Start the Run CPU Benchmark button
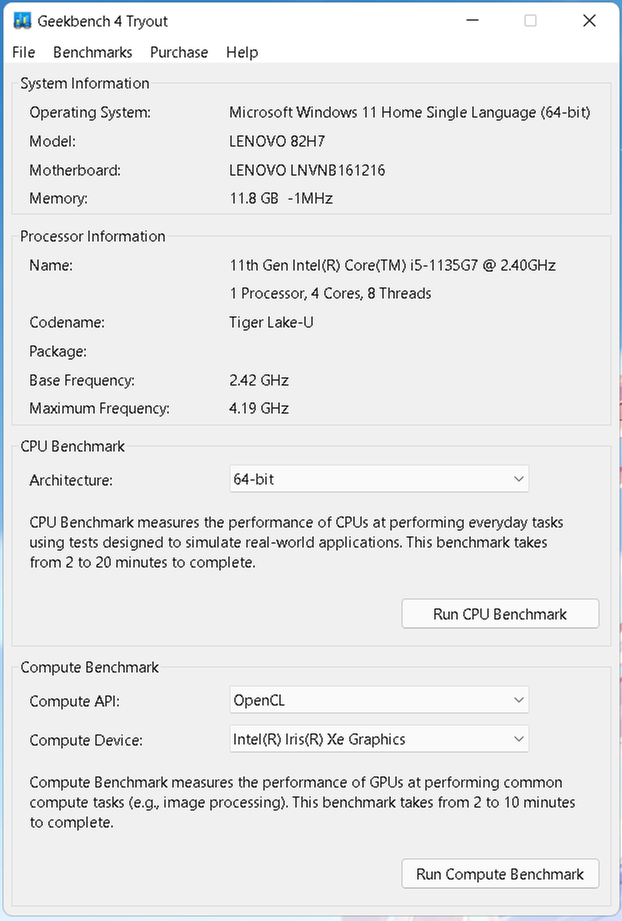The image size is (622, 921). point(500,614)
